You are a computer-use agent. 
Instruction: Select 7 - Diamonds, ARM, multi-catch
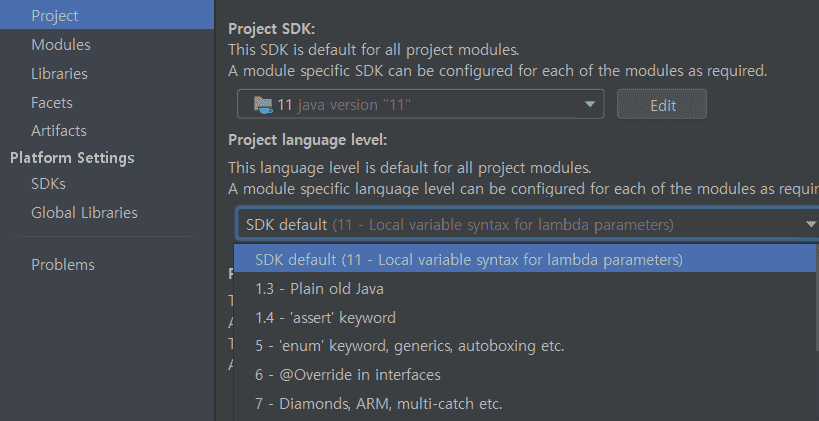378,404
